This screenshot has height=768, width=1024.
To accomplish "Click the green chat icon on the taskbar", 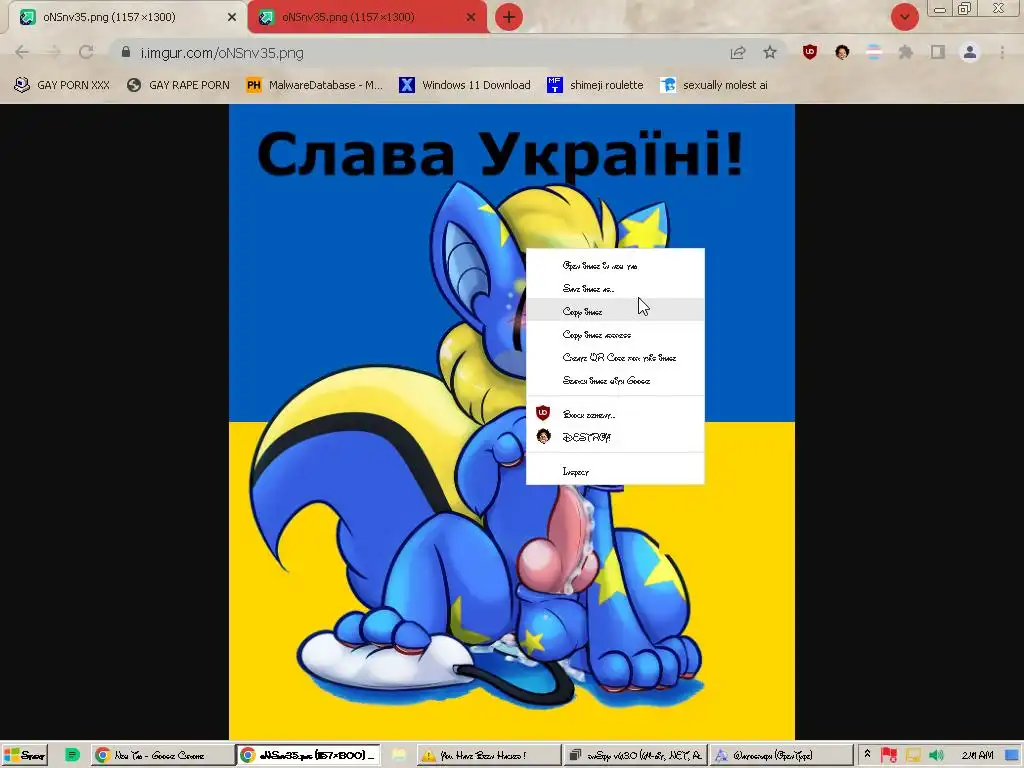I will click(72, 756).
